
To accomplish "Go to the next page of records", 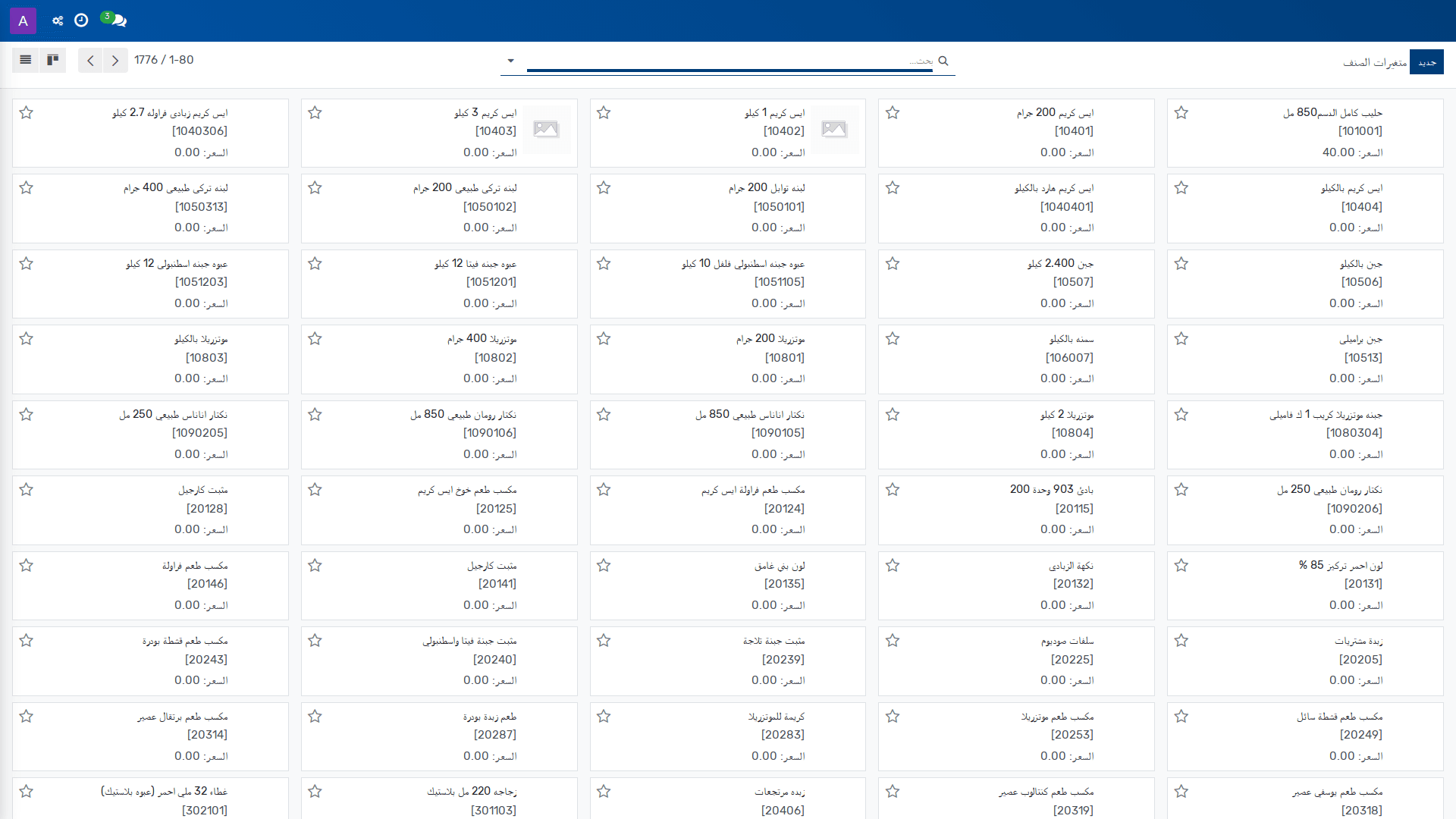I will coord(115,60).
